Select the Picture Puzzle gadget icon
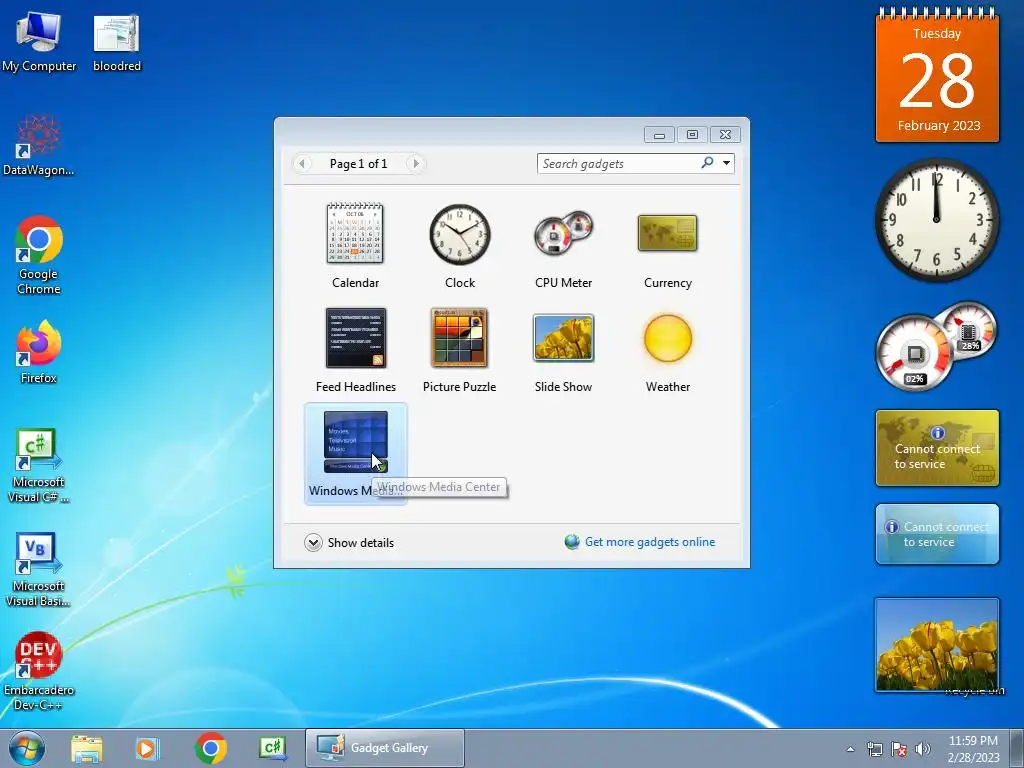Viewport: 1024px width, 768px height. pos(459,338)
